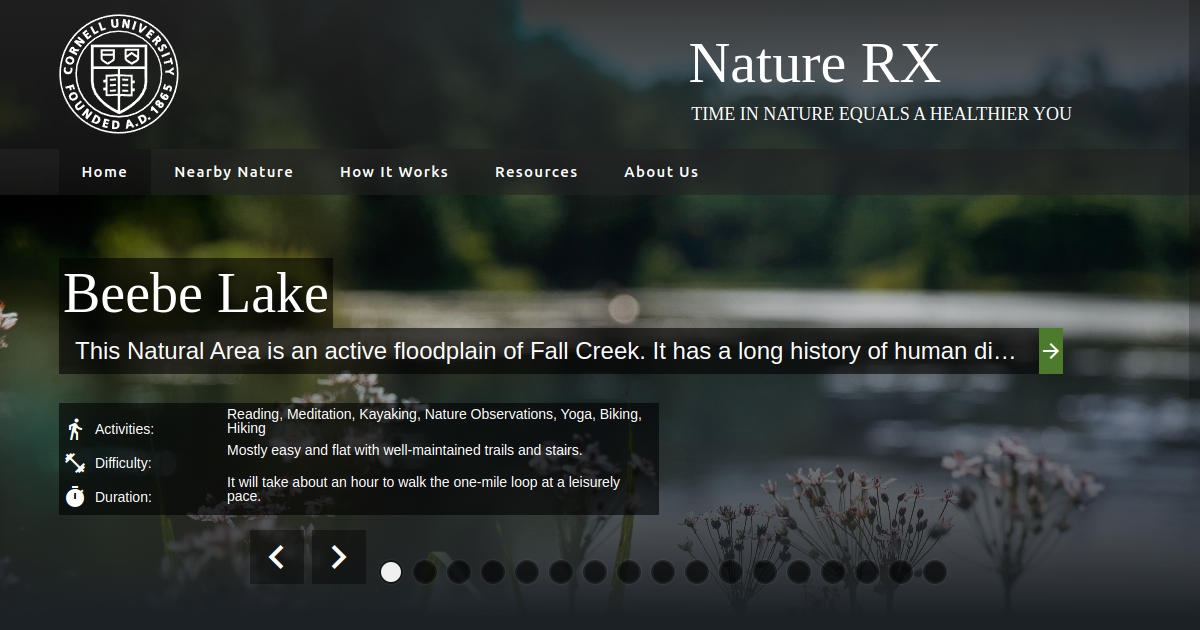Select the last carousel indicator dot
The image size is (1200, 630).
click(935, 572)
